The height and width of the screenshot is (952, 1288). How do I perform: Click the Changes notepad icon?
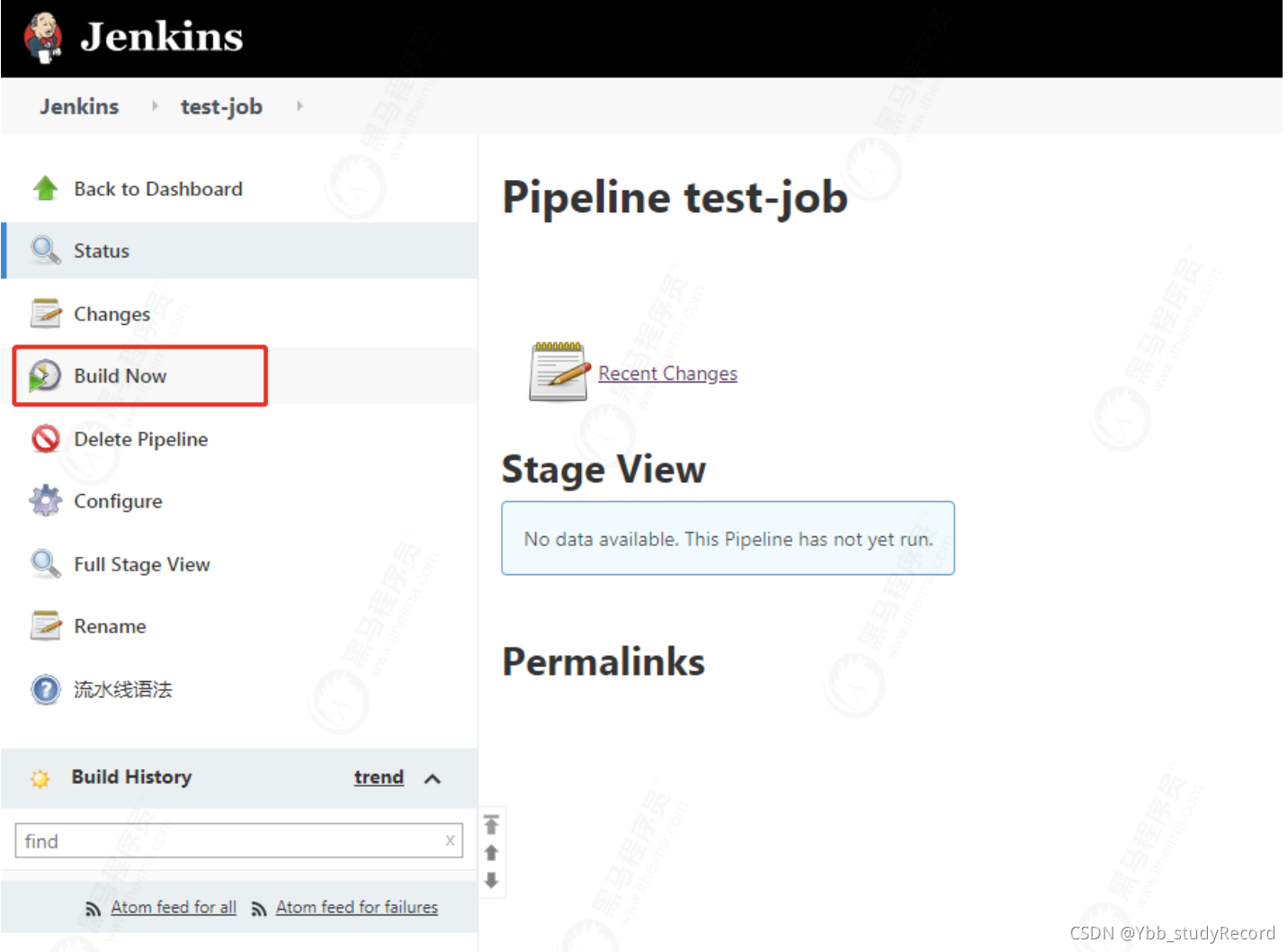click(x=45, y=313)
